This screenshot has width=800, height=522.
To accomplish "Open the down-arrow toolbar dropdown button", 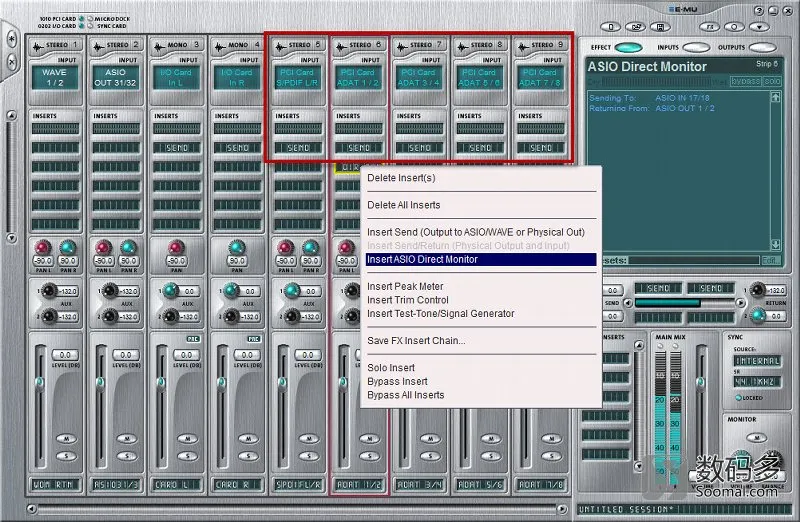I will (x=759, y=27).
